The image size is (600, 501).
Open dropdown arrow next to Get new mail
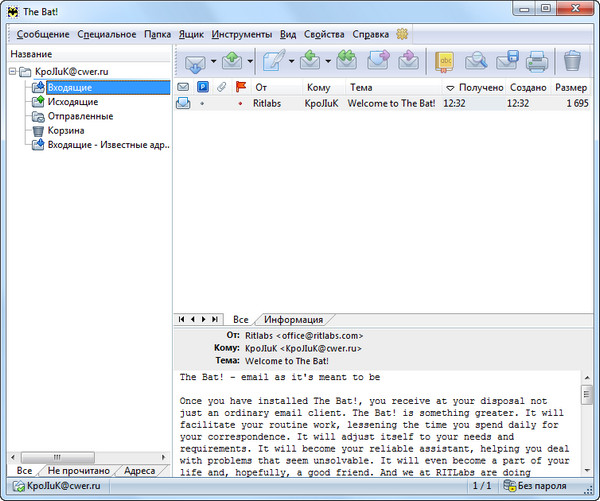point(213,62)
